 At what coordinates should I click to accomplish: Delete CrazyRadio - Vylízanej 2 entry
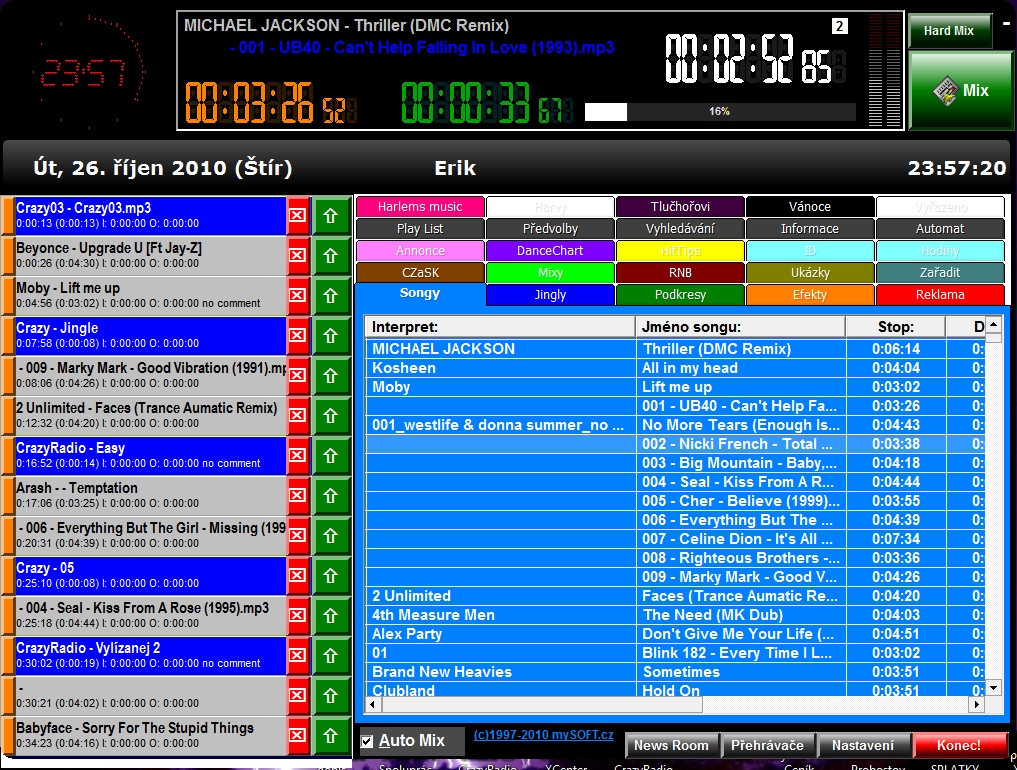coord(298,656)
